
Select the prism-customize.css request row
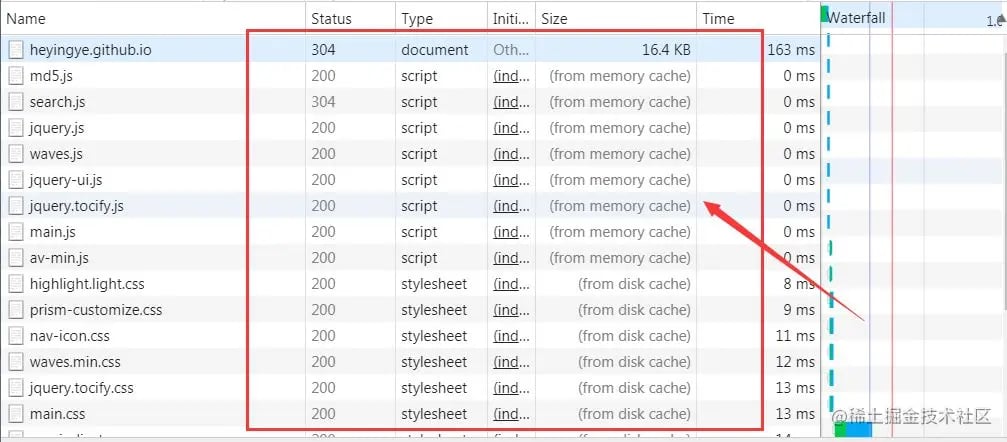pos(411,310)
